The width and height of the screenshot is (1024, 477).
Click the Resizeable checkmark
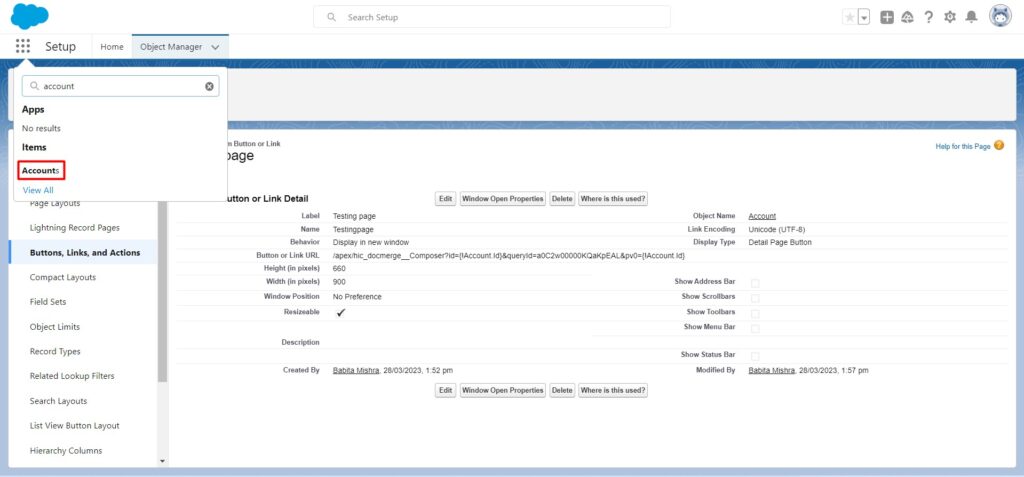pos(340,312)
